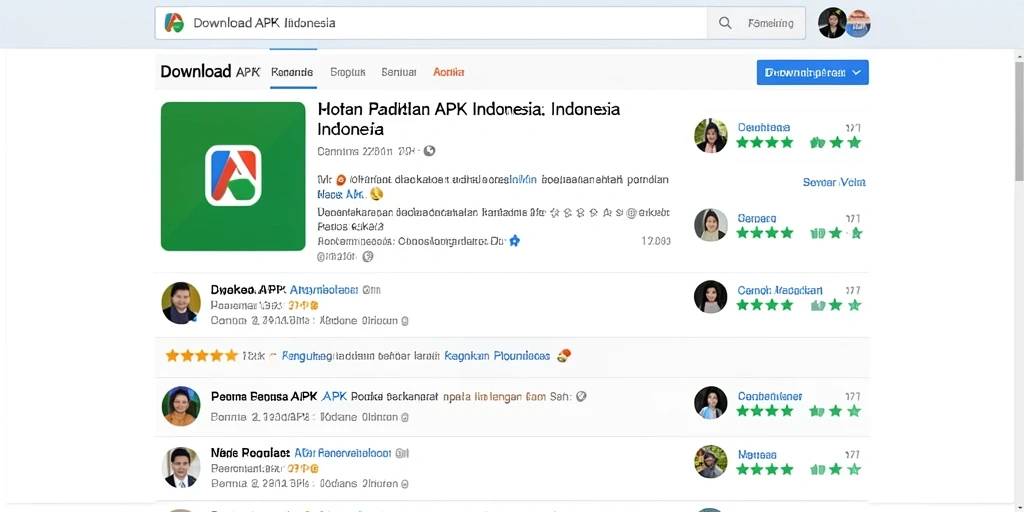
Task: Click the thumbs-up icon in the Conbentiener review
Action: (x=818, y=411)
